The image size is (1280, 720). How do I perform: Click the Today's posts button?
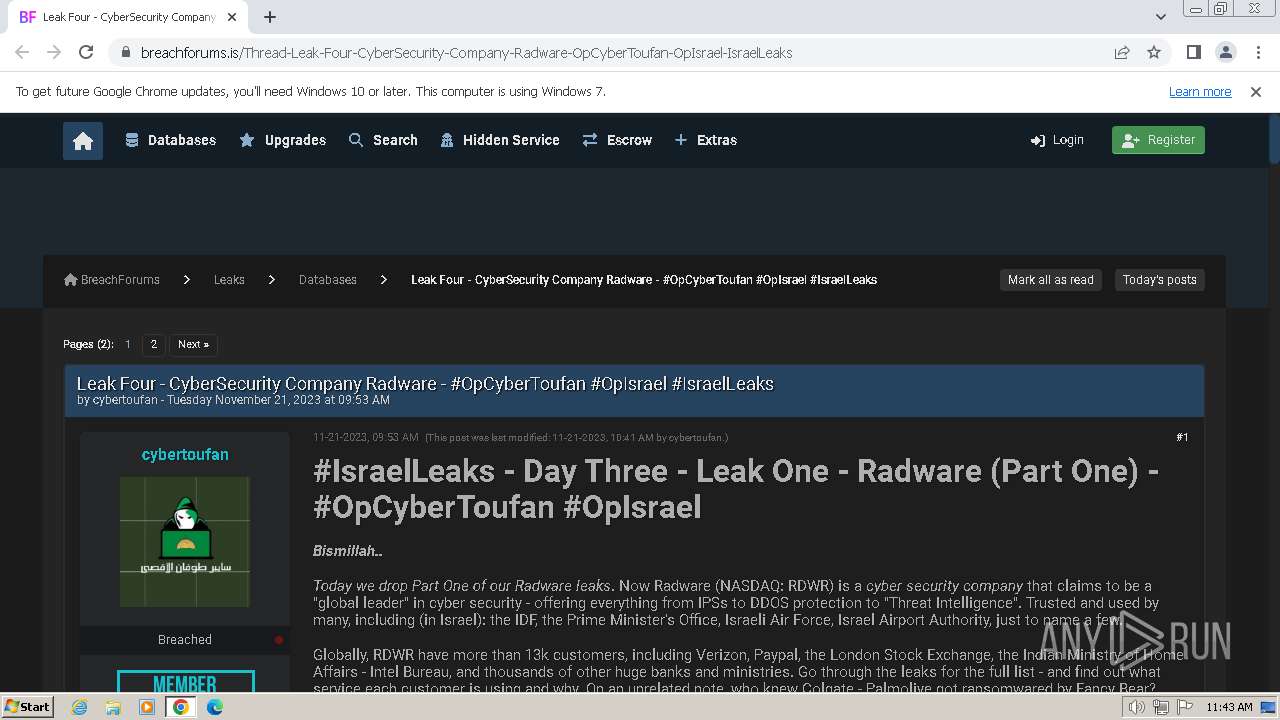(1160, 280)
